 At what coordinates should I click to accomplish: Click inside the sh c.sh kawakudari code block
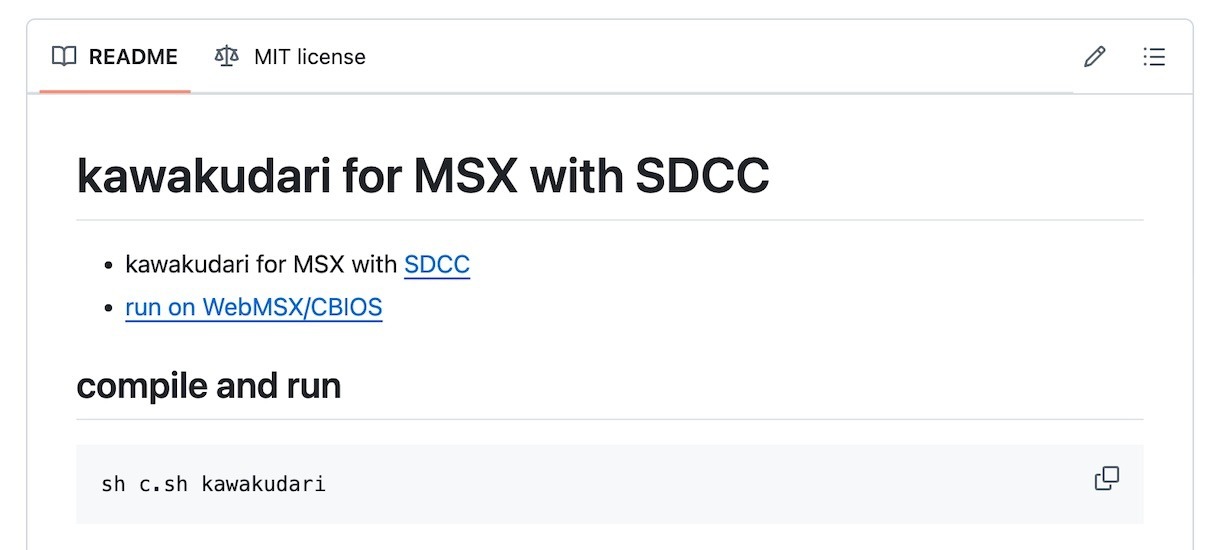point(610,484)
